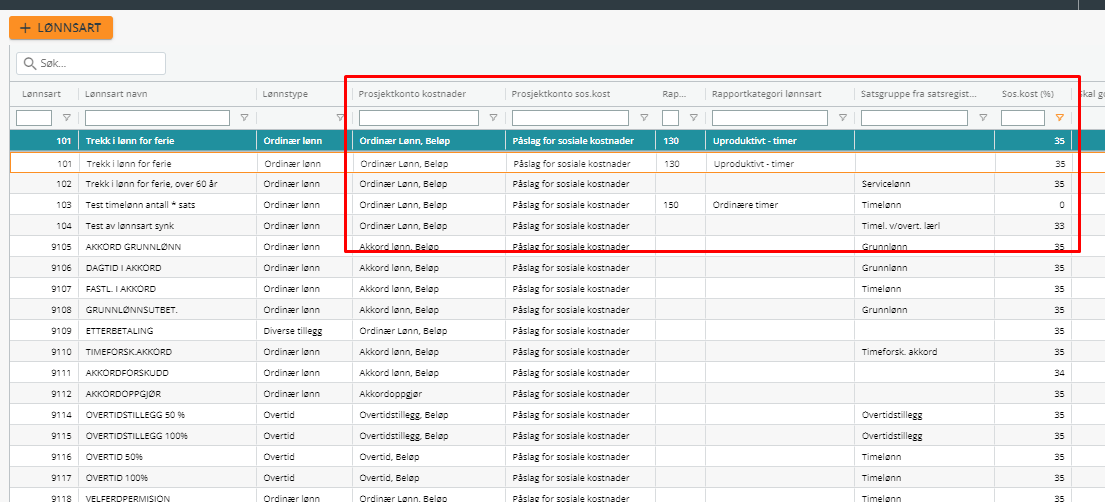1105x502 pixels.
Task: Sort by Lønnstype column header
Action: click(x=285, y=94)
